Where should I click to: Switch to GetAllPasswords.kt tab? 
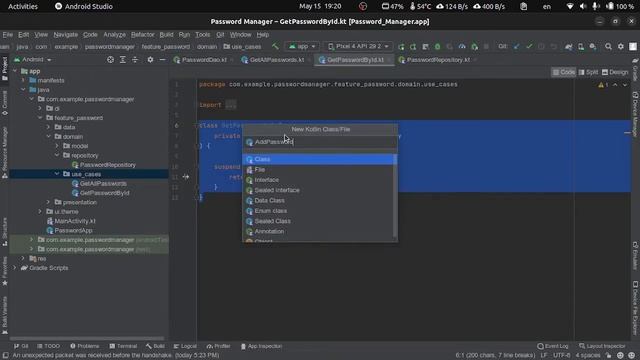point(276,60)
